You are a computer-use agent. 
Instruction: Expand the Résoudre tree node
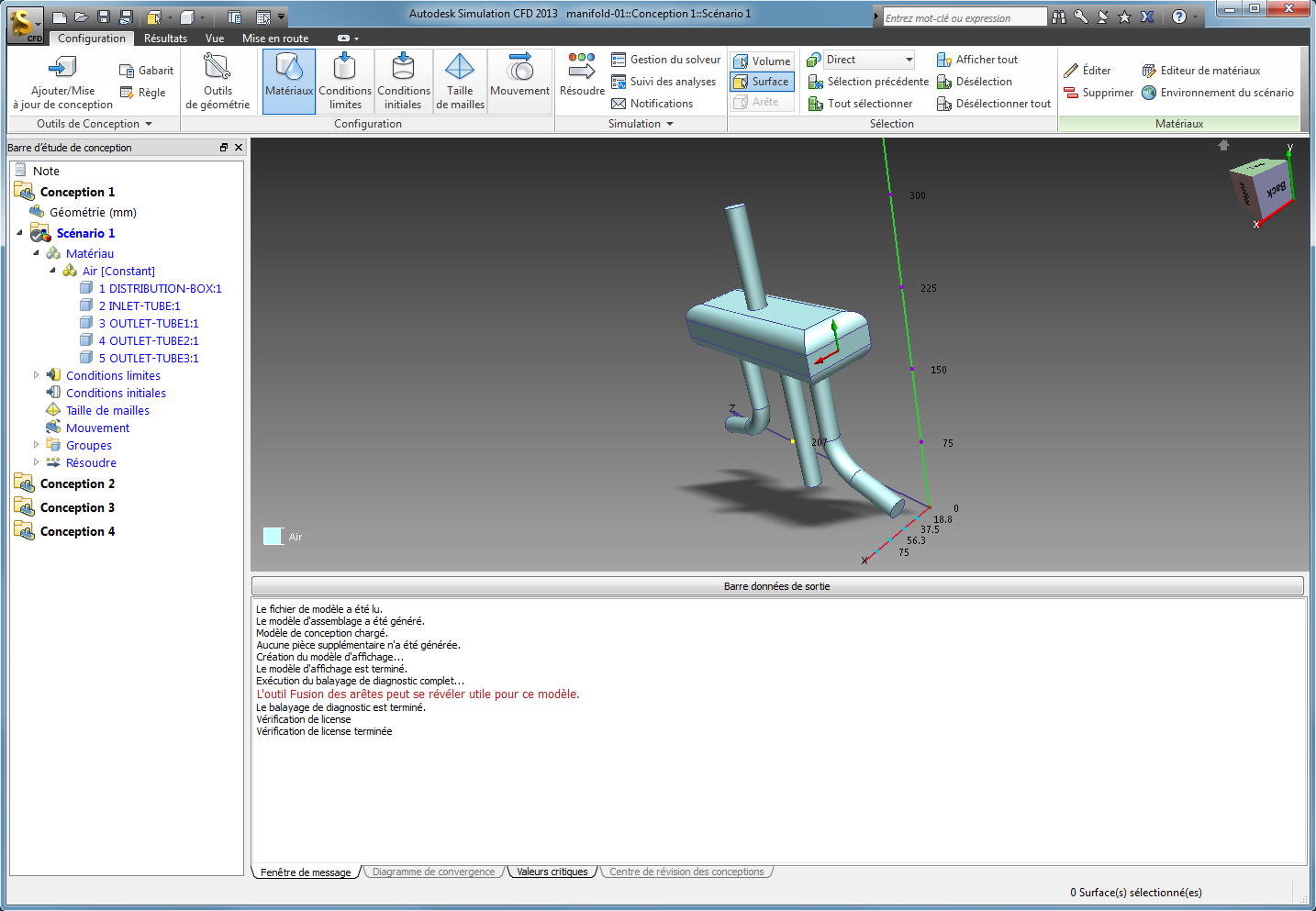coord(37,462)
